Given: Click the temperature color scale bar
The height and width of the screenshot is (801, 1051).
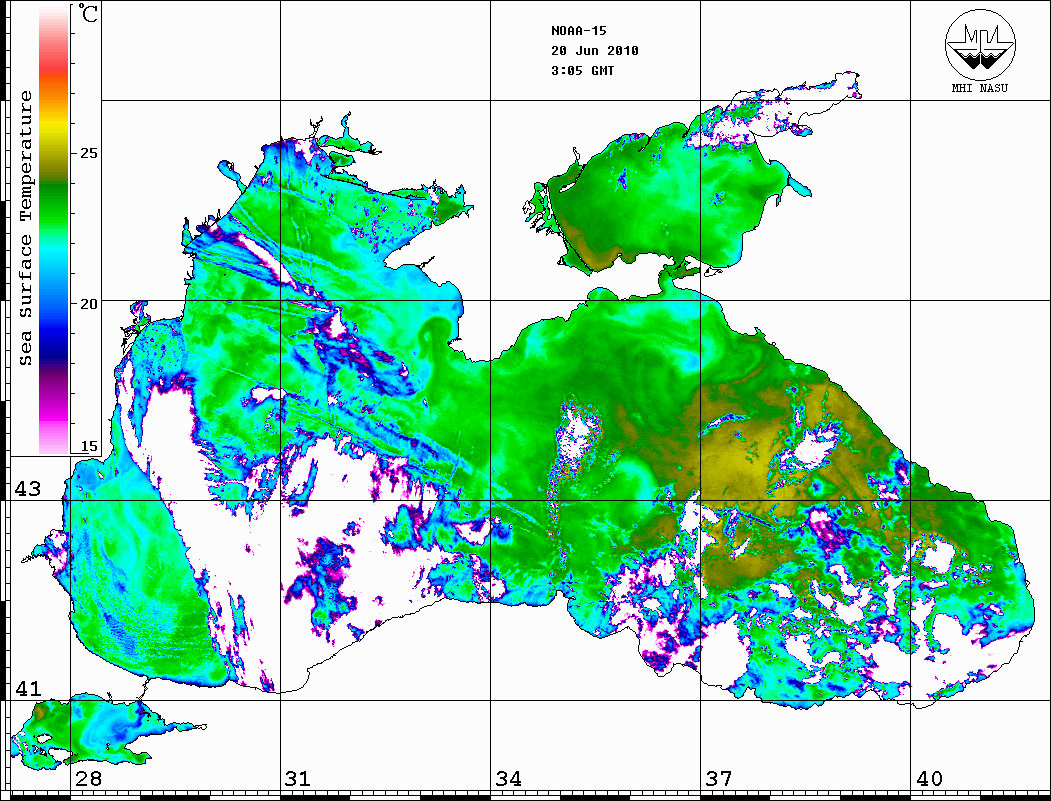Looking at the screenshot, I should (54, 230).
